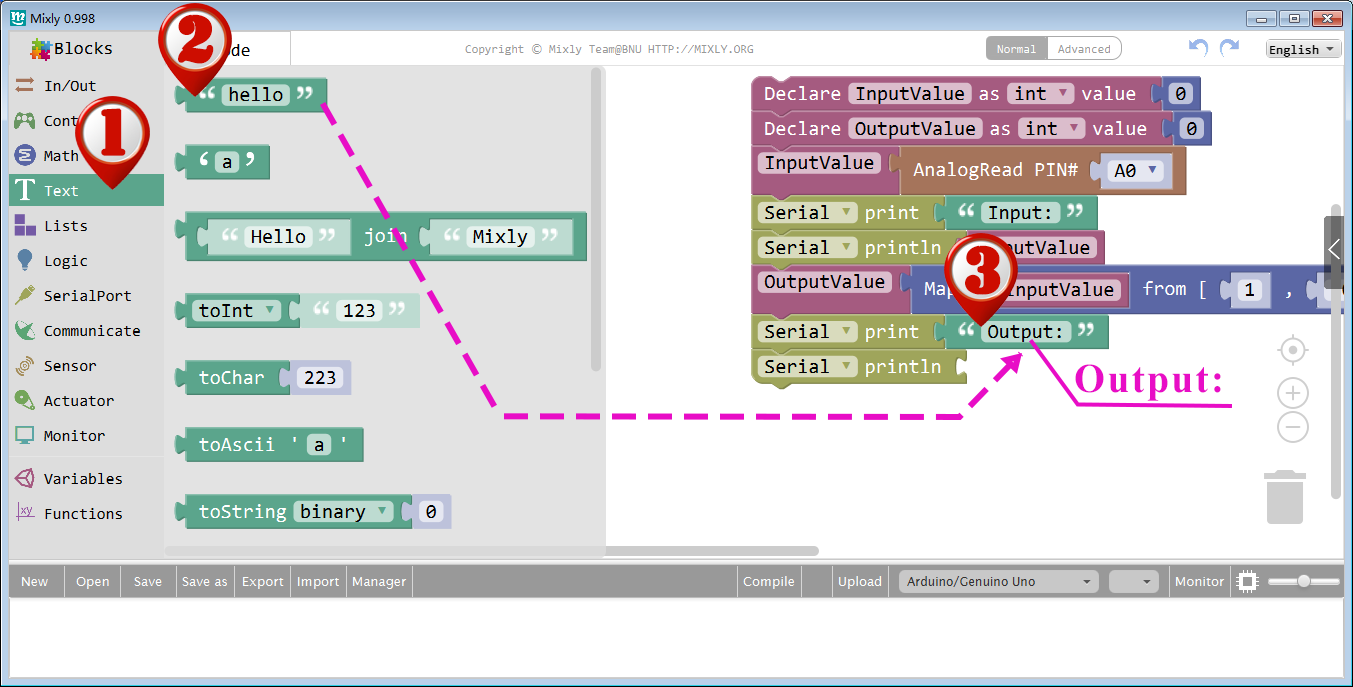This screenshot has height=687, width=1353.
Task: Click the OutputValue name in Declare block
Action: pos(914,129)
